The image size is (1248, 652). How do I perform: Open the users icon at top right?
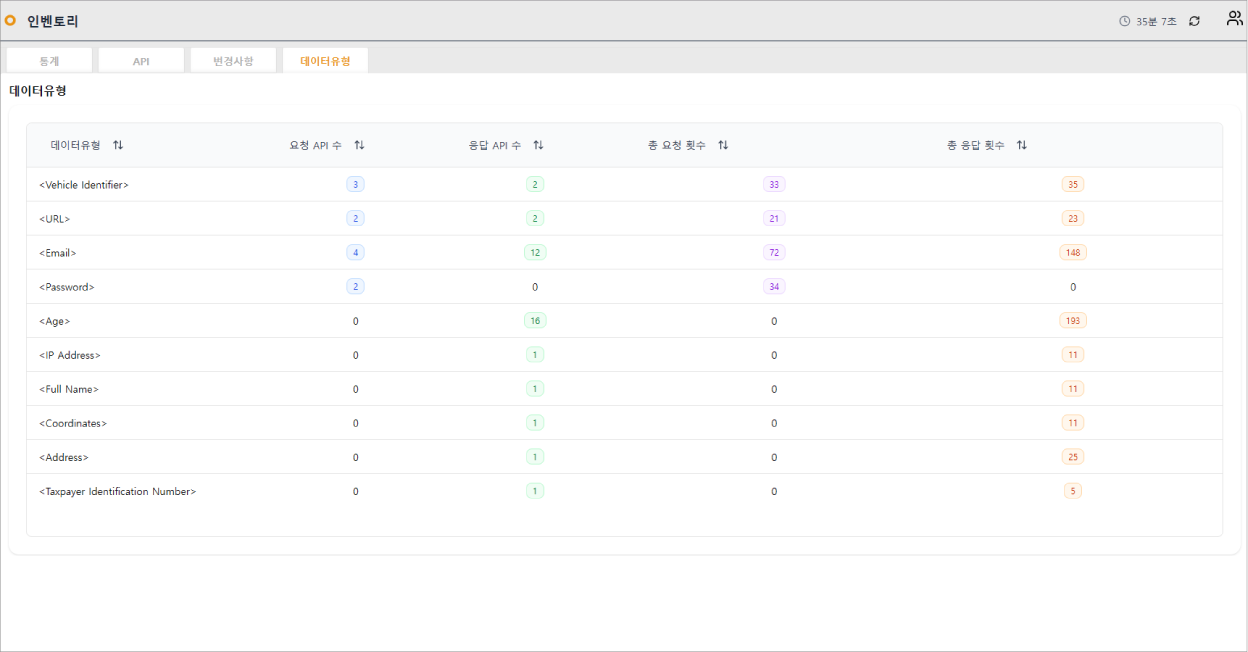1234,19
